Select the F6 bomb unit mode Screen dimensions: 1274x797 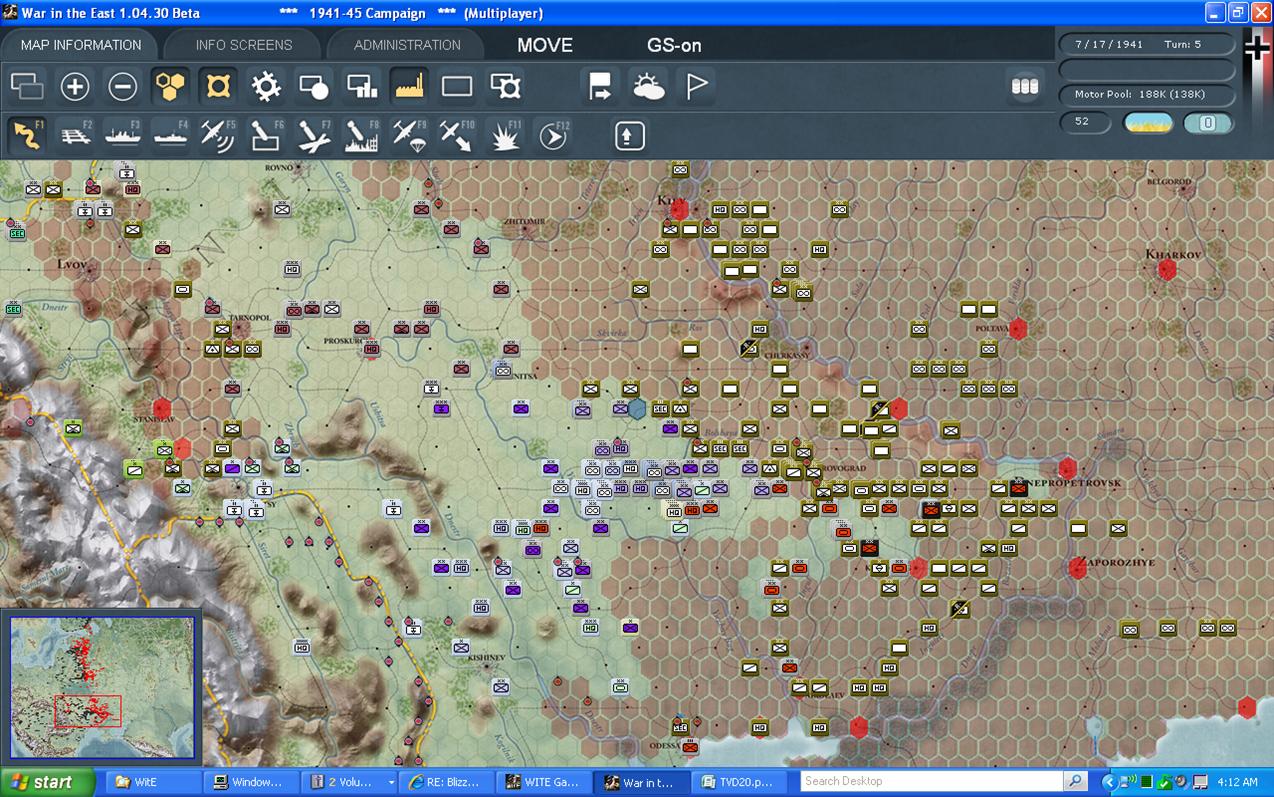[x=266, y=134]
